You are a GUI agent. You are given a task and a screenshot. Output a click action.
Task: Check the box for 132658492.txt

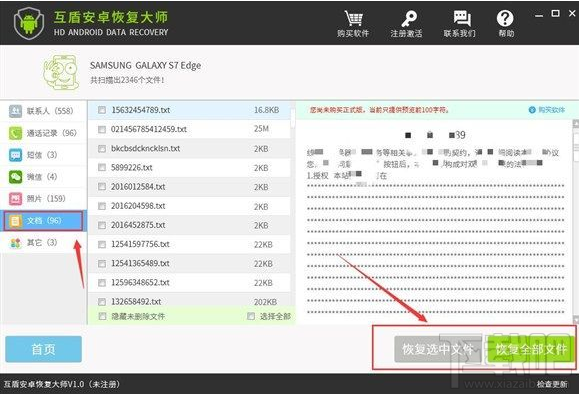pyautogui.click(x=102, y=302)
